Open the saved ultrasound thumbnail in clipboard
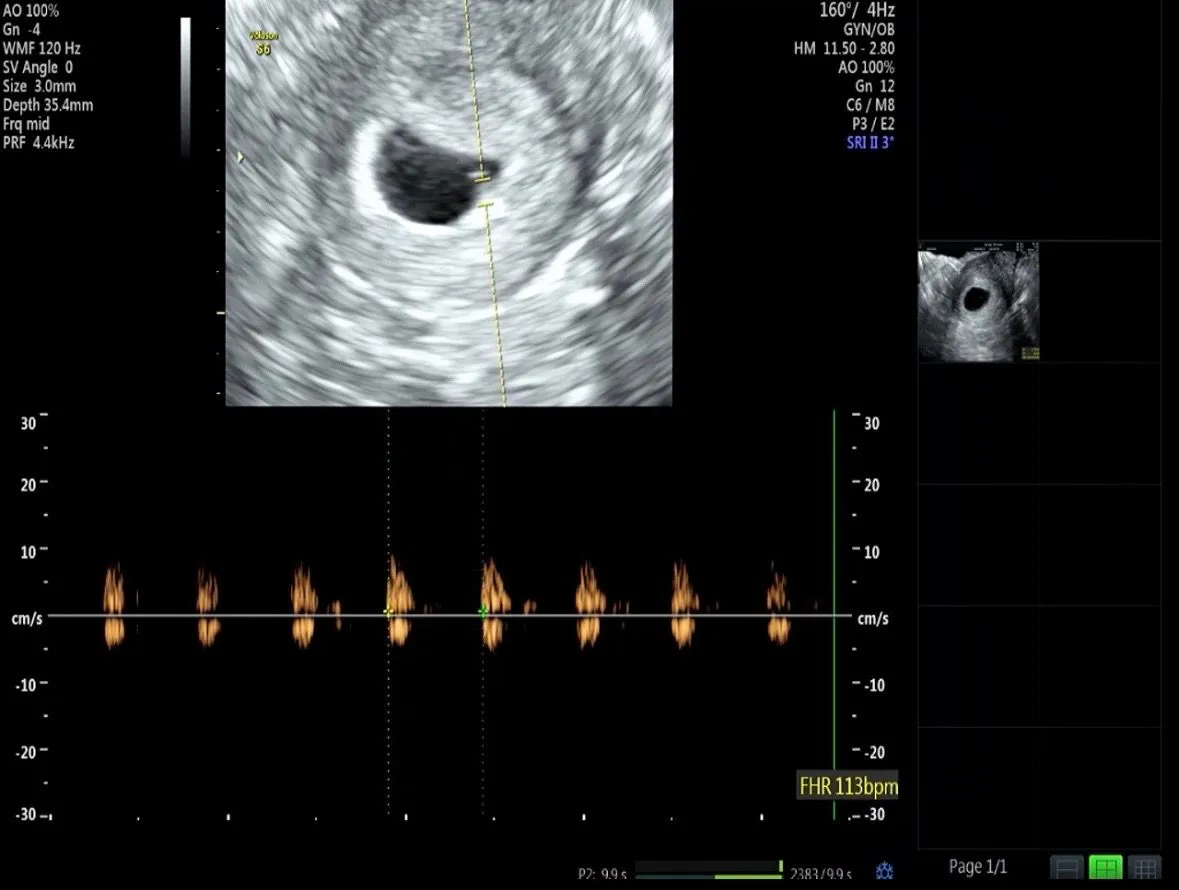 (978, 301)
